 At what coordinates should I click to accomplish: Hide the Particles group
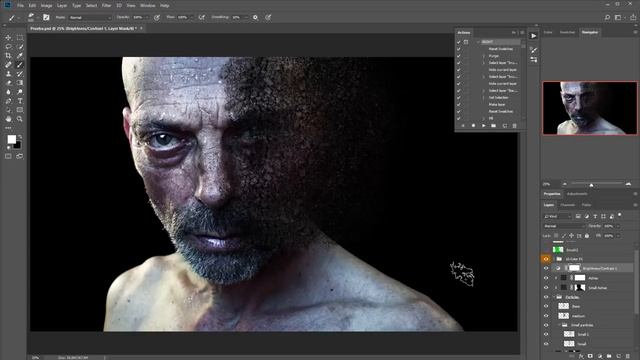546,297
